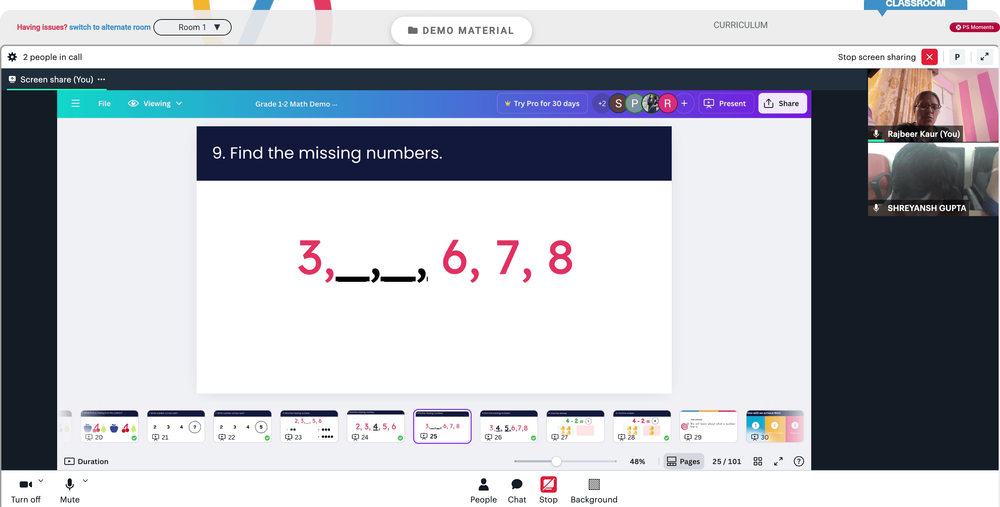Expand camera options chevron
Viewport: 1000px width, 507px height.
click(41, 480)
